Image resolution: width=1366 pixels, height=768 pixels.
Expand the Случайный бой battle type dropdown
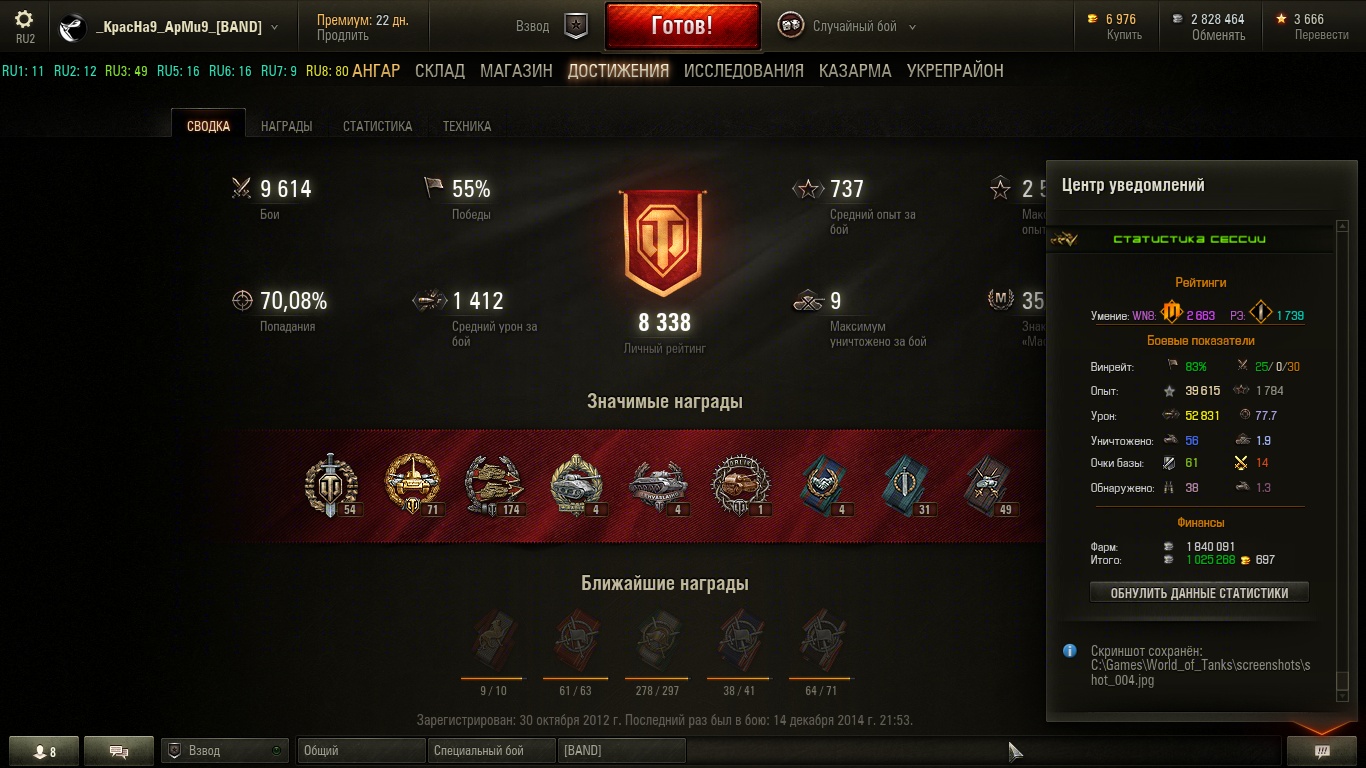click(912, 28)
